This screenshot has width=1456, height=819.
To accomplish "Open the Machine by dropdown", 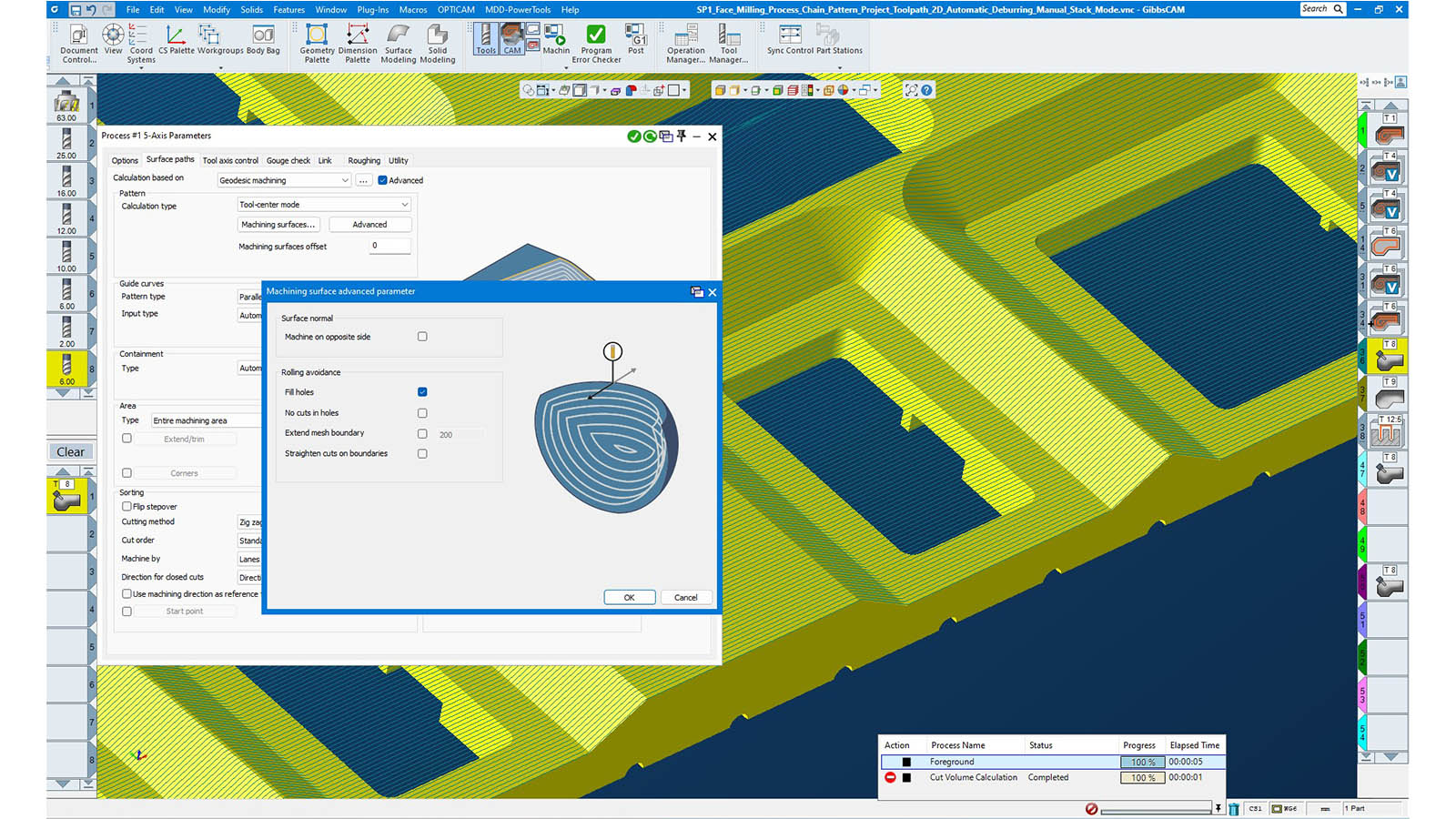I will (x=249, y=559).
